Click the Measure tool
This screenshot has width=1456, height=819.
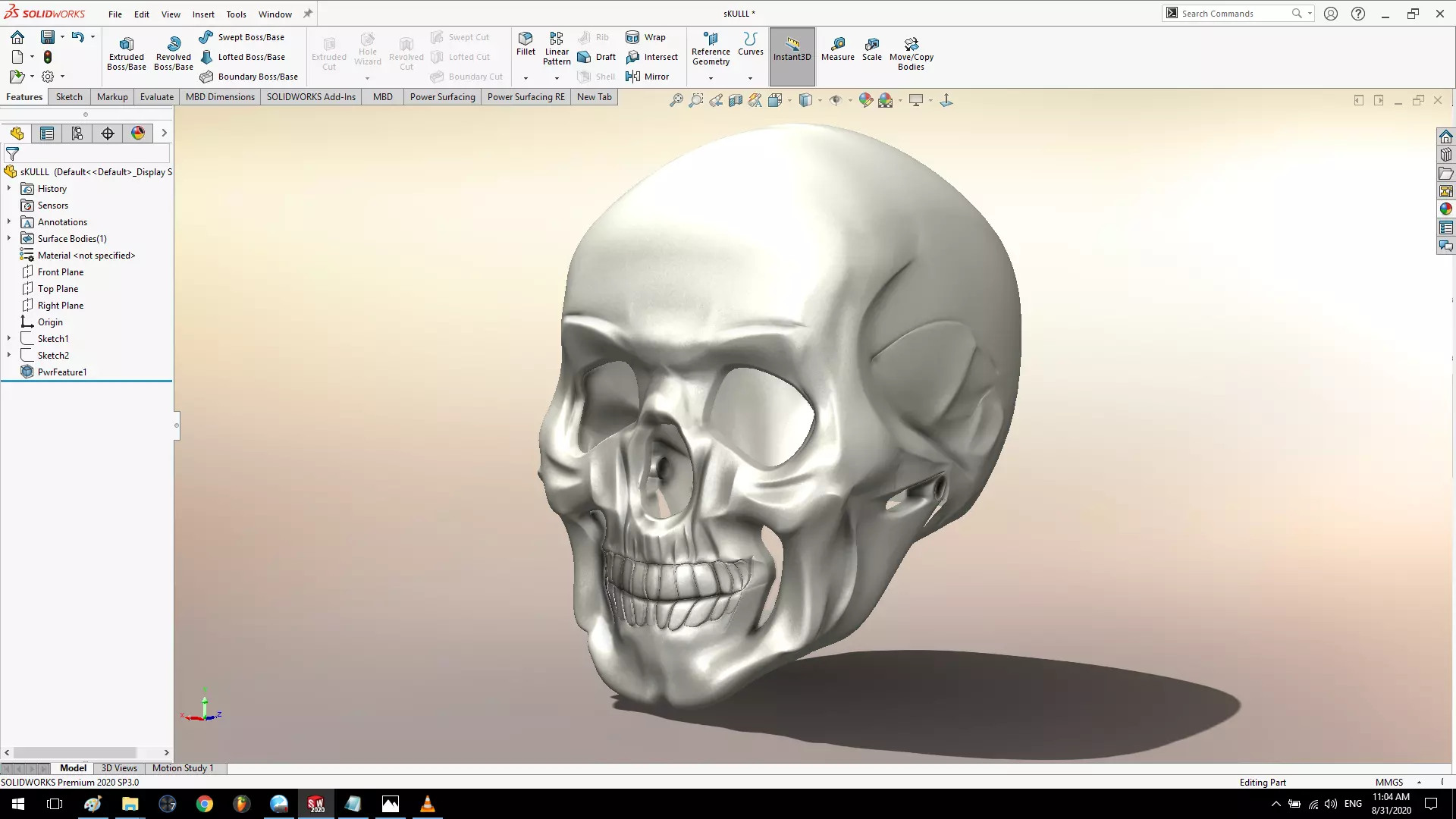tap(837, 49)
